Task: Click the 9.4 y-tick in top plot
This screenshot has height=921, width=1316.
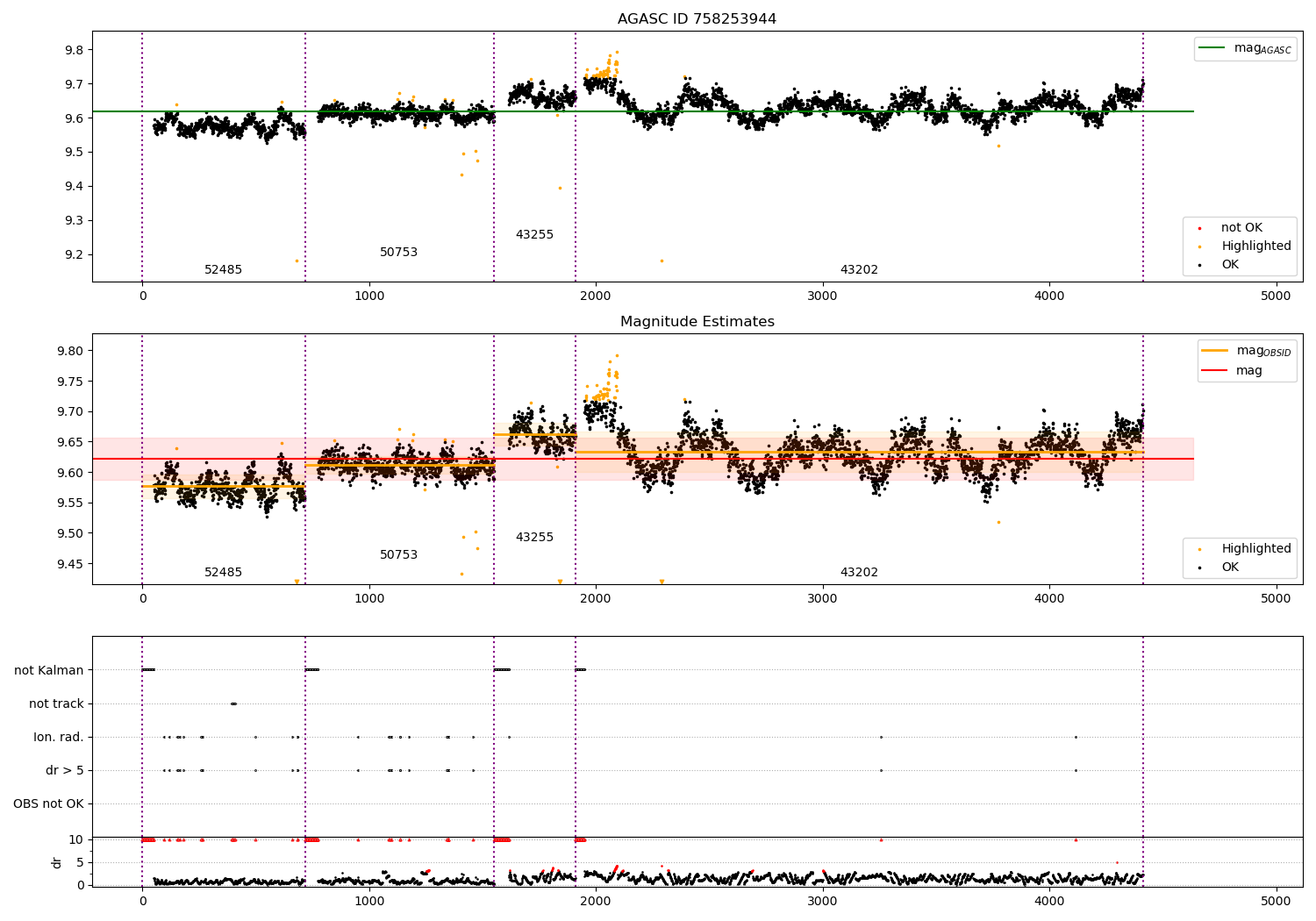Action: coord(75,187)
